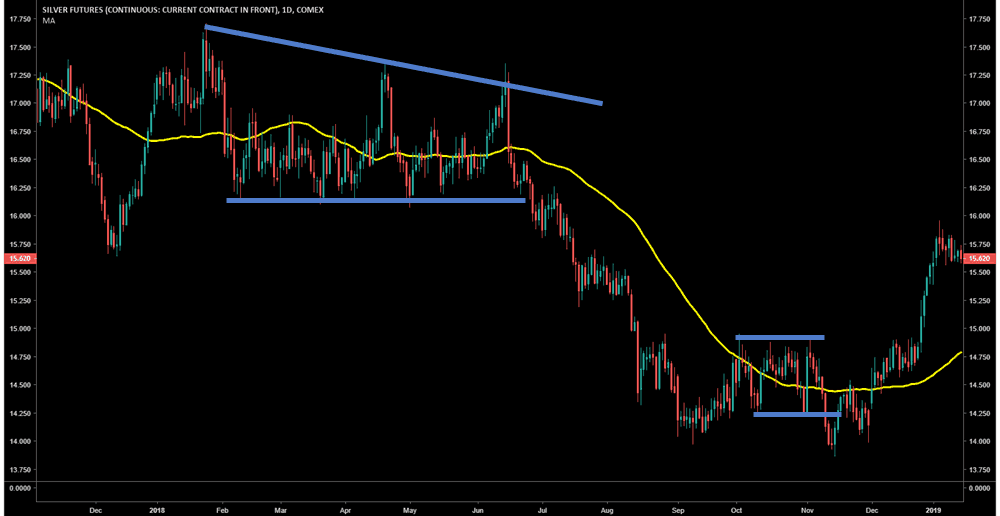The width and height of the screenshot is (1000, 516).
Task: Click the Apr label on time axis
Action: pyautogui.click(x=346, y=510)
